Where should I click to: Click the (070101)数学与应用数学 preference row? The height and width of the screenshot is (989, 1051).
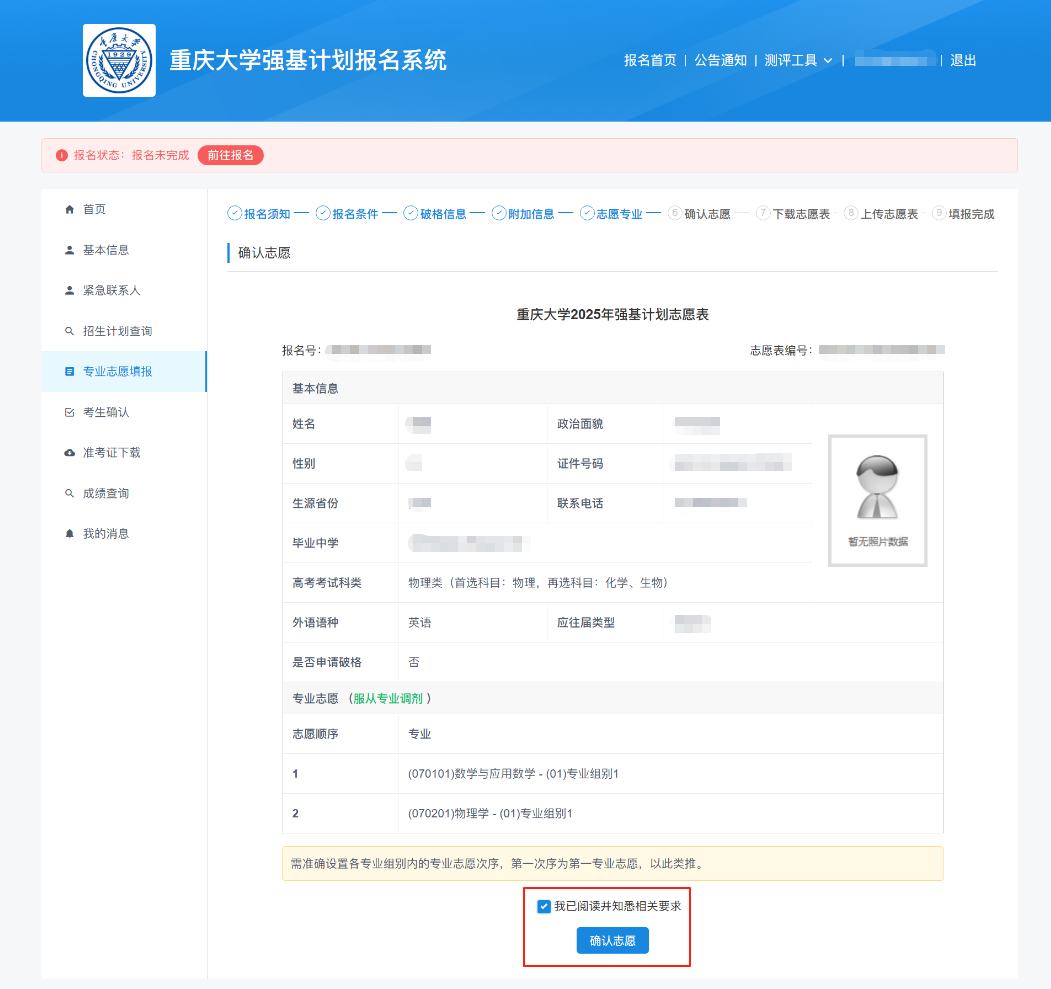[x=613, y=774]
